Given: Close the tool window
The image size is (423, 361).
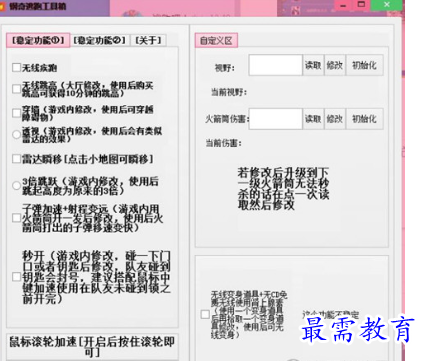Looking at the screenshot, I should click(x=387, y=5).
